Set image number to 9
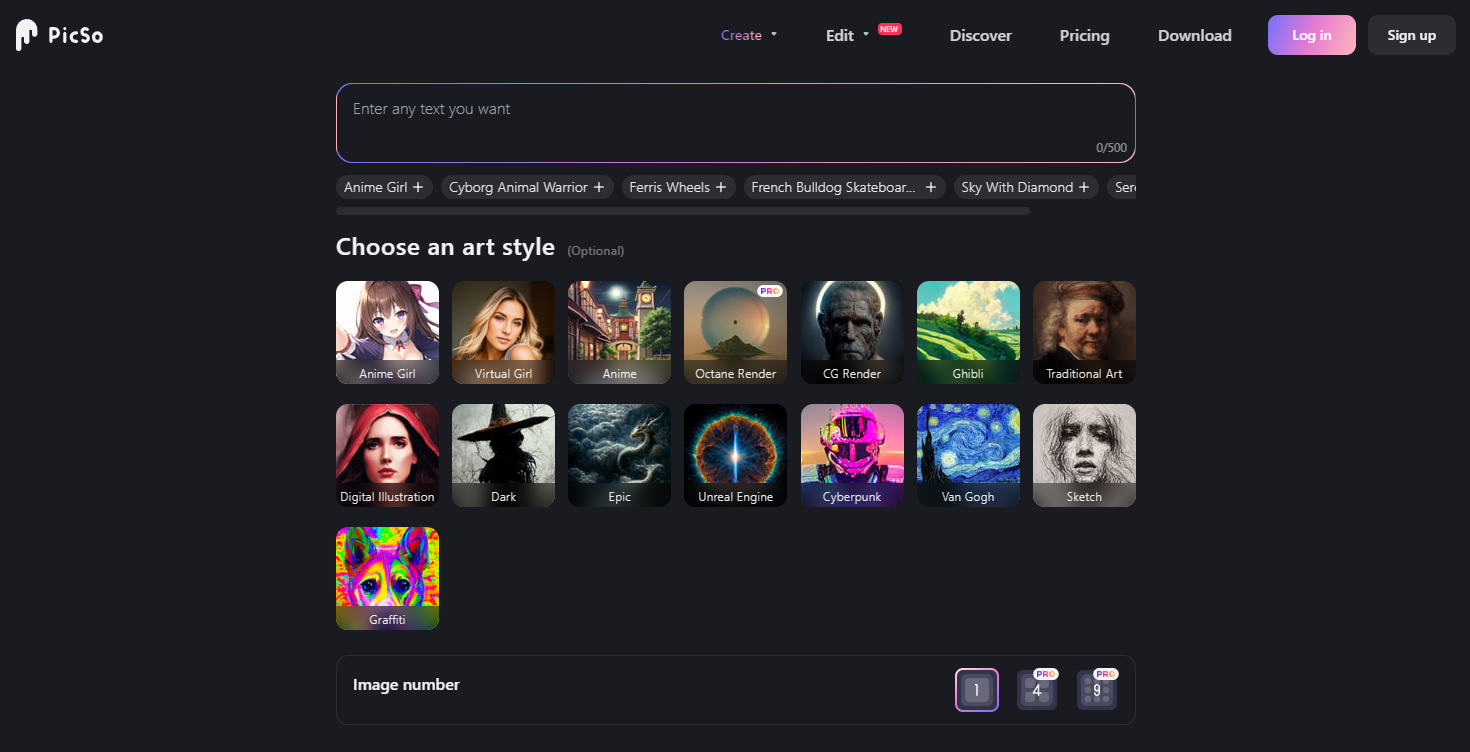Screen dimensions: 1470x752 coord(1097,690)
